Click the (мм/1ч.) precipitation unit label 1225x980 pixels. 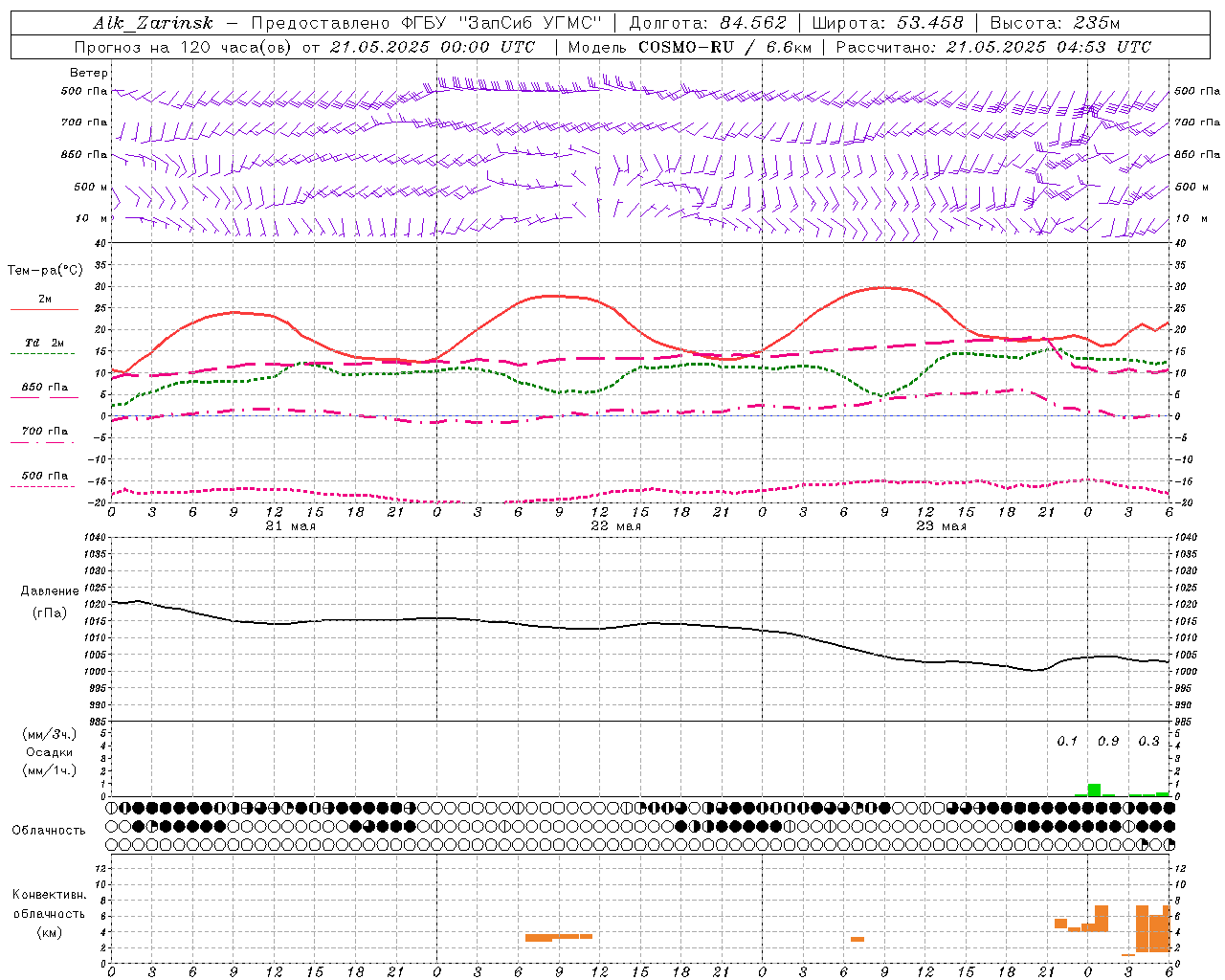click(50, 770)
